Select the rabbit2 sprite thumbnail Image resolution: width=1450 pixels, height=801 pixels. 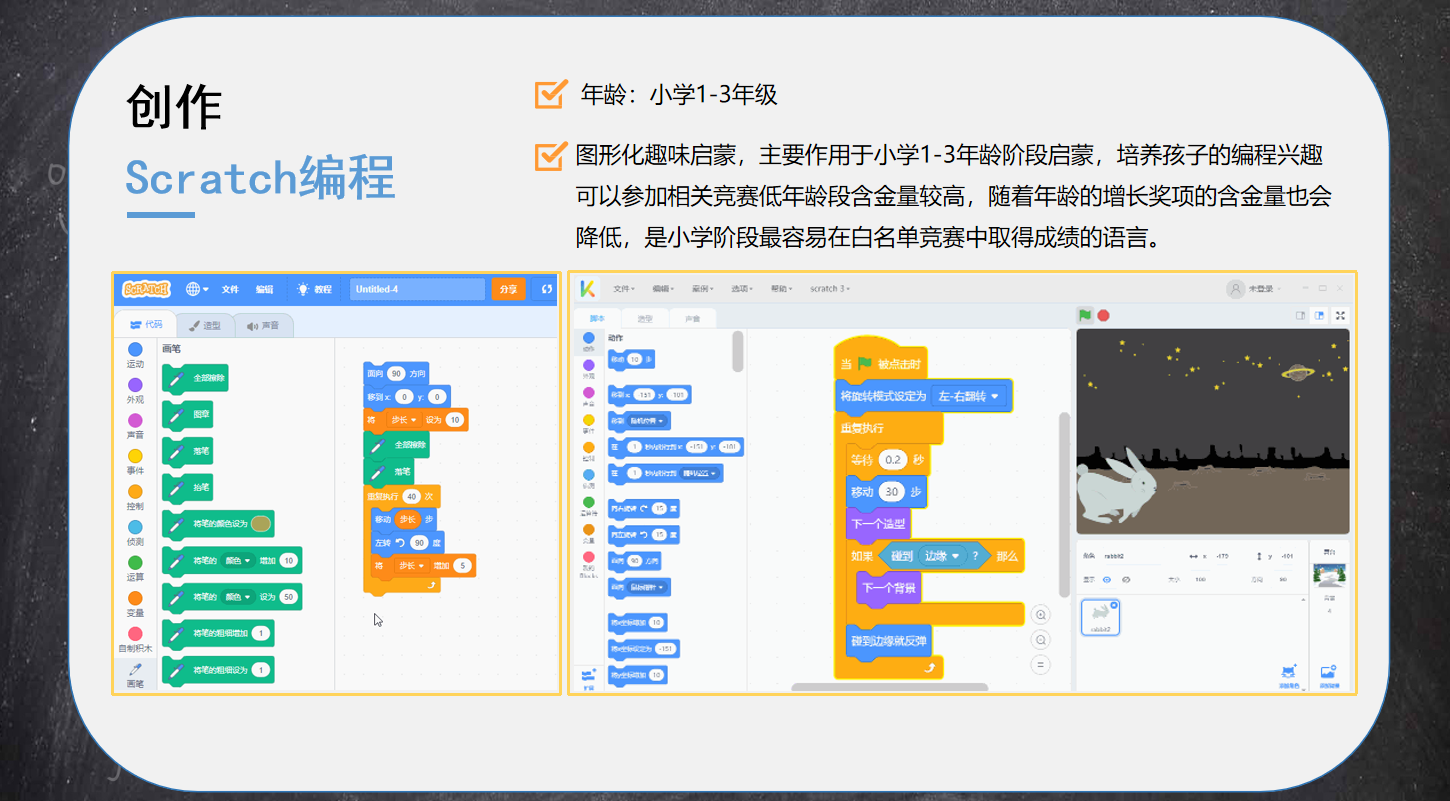1100,617
